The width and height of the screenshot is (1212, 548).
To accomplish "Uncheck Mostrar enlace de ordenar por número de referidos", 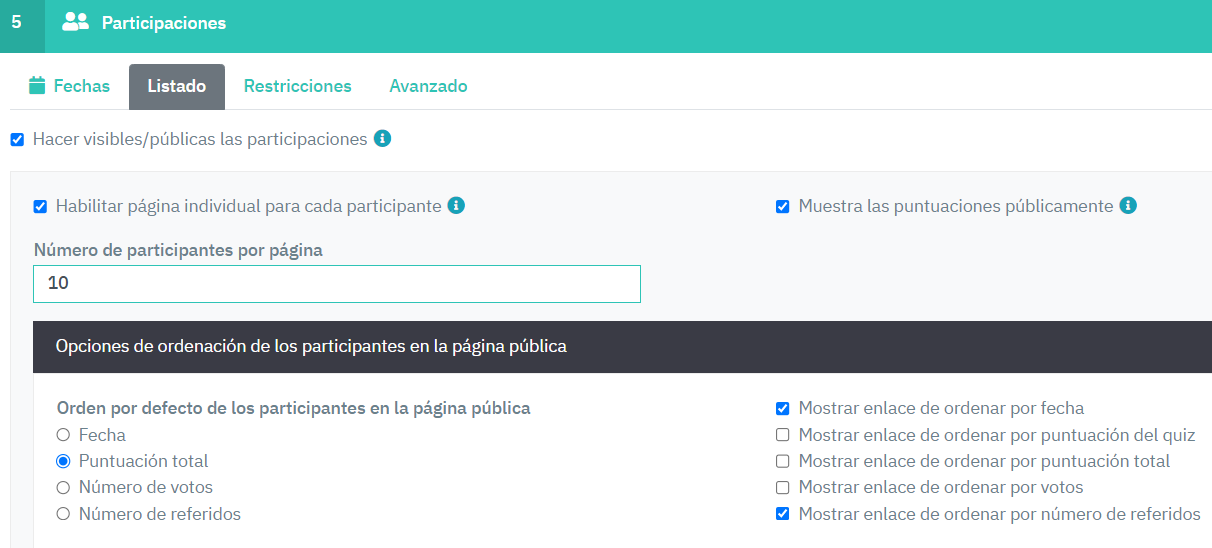I will pyautogui.click(x=783, y=514).
